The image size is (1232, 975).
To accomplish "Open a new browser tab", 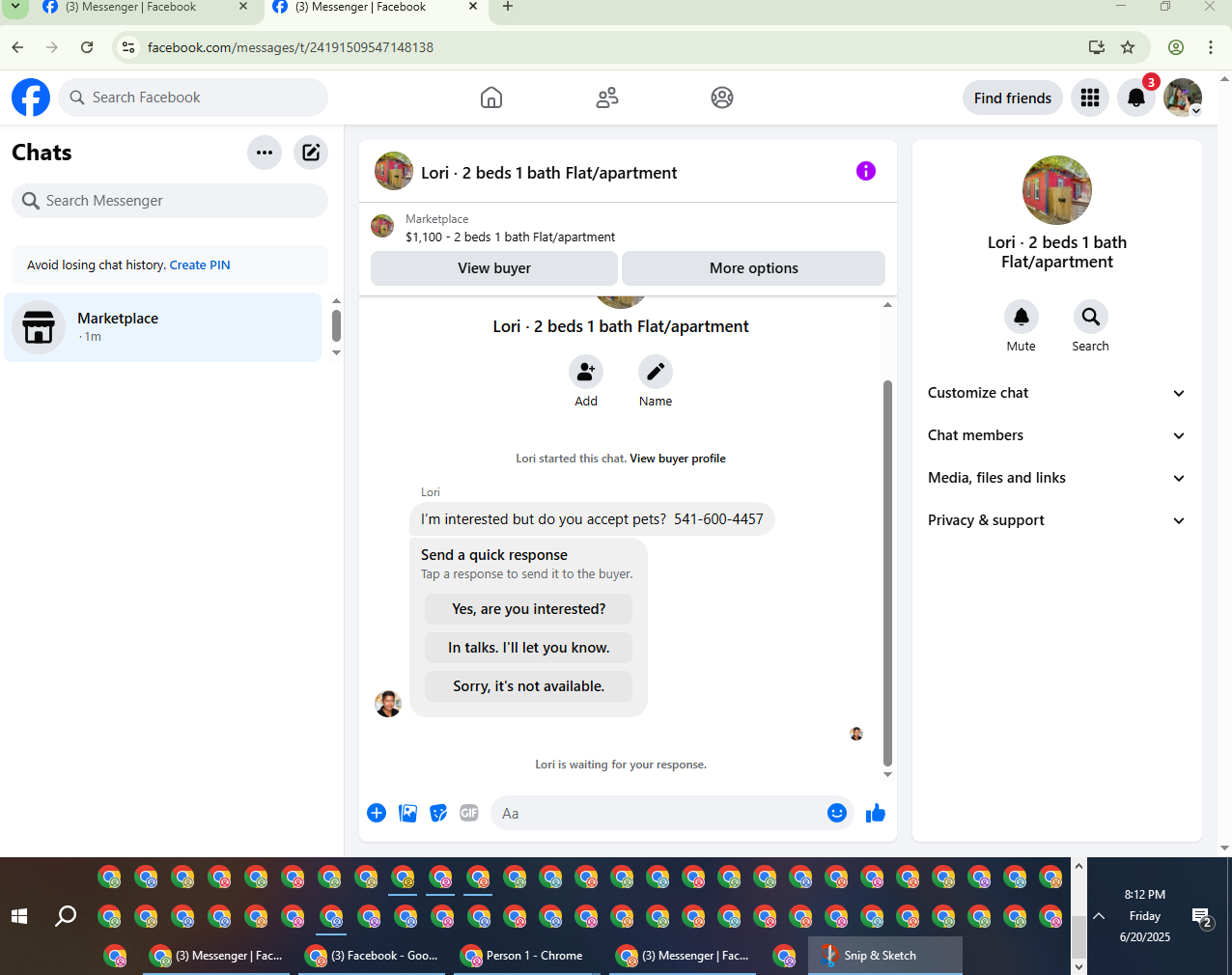I will coord(508,7).
